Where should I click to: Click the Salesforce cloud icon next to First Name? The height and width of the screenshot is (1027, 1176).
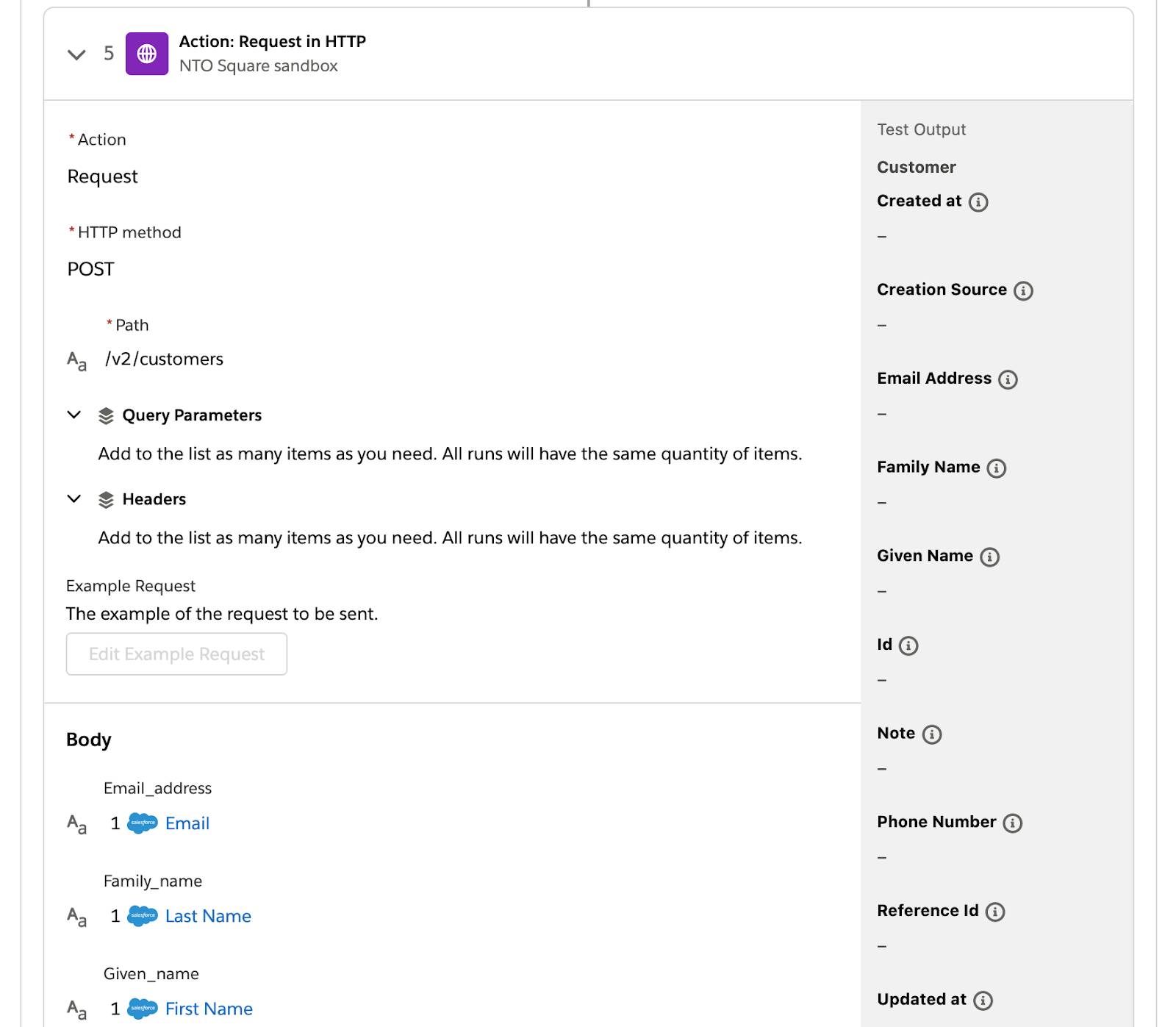click(x=143, y=1008)
